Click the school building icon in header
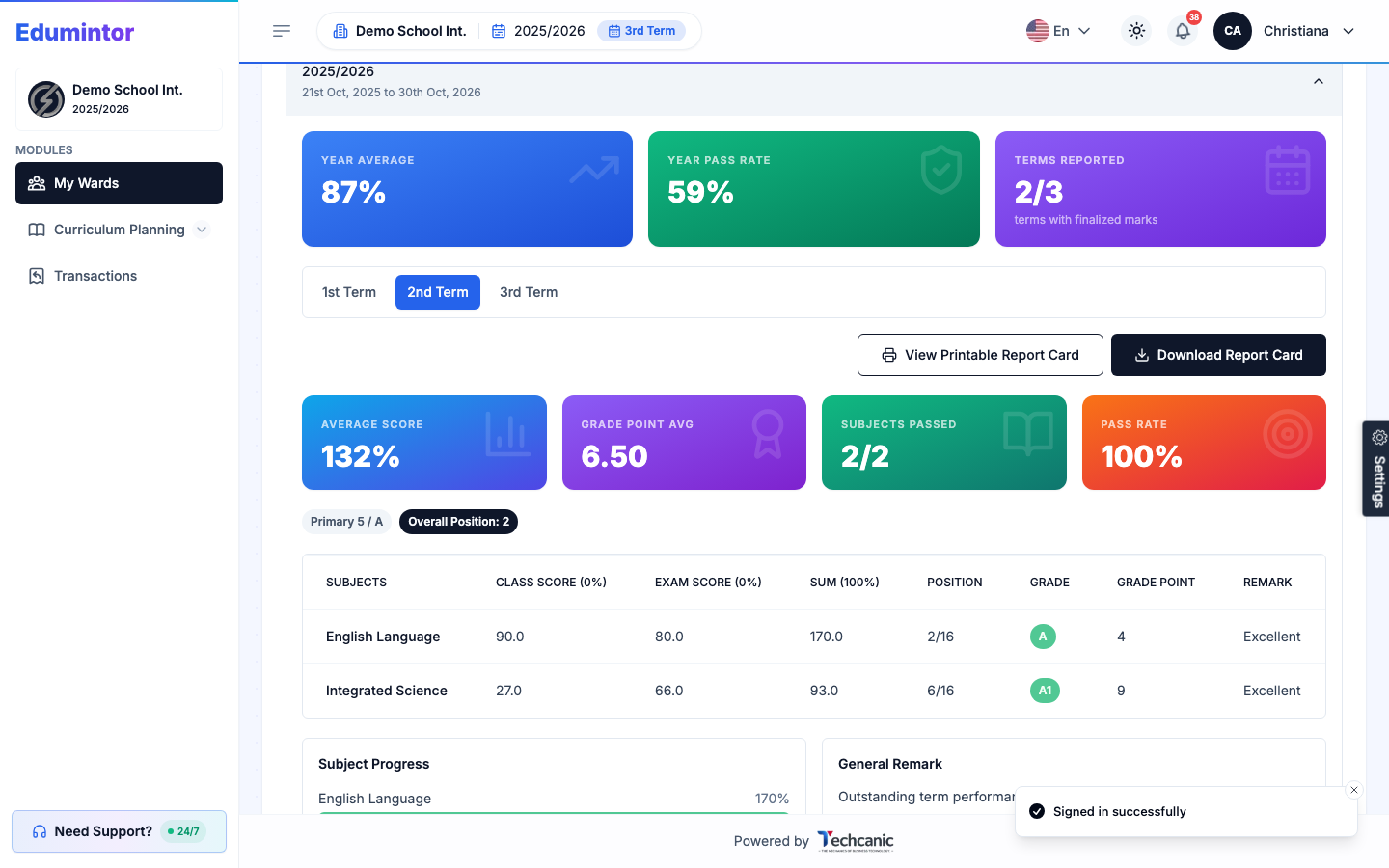The image size is (1389, 868). (x=340, y=31)
